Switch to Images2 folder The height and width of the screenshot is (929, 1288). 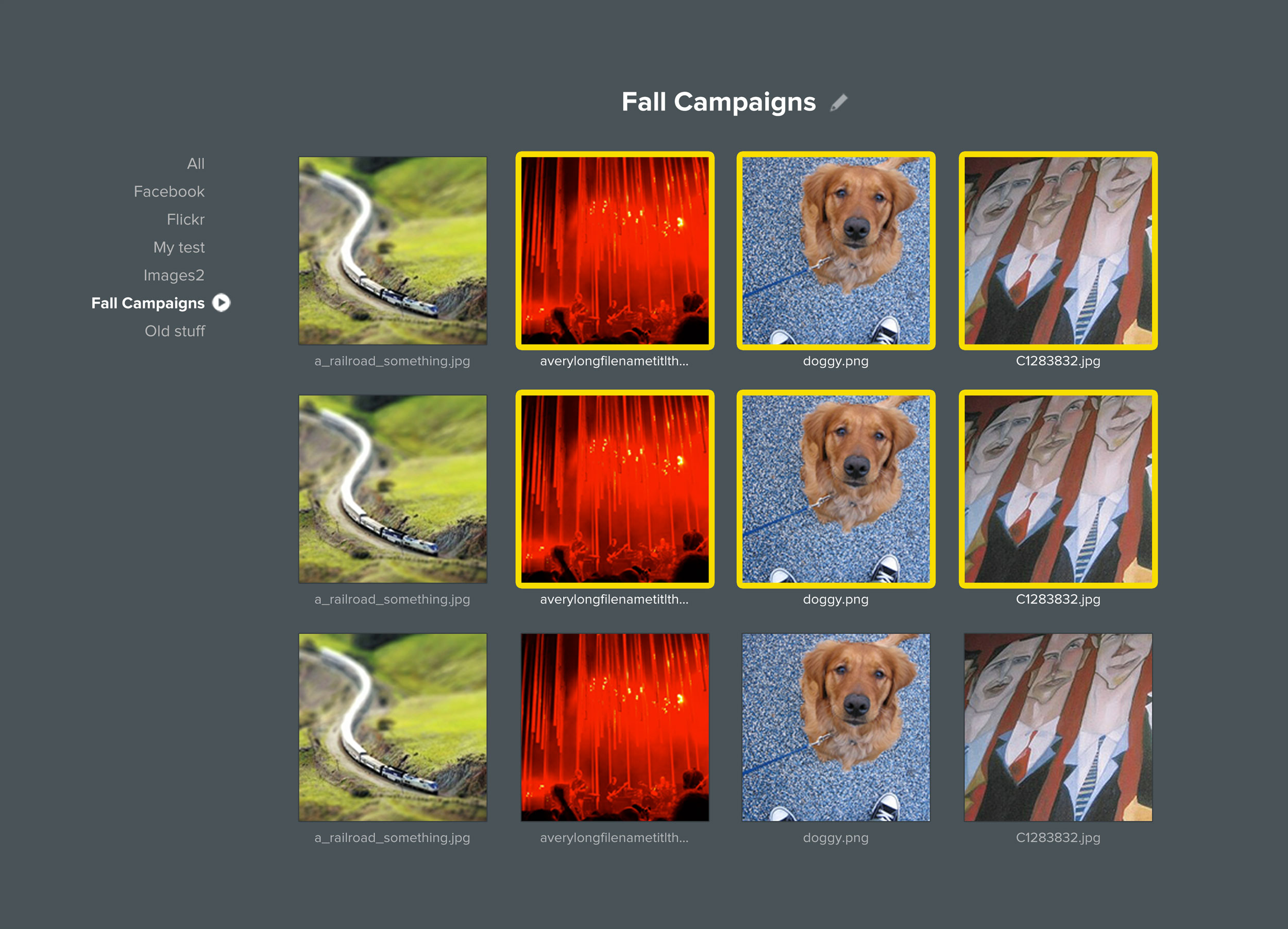click(173, 275)
